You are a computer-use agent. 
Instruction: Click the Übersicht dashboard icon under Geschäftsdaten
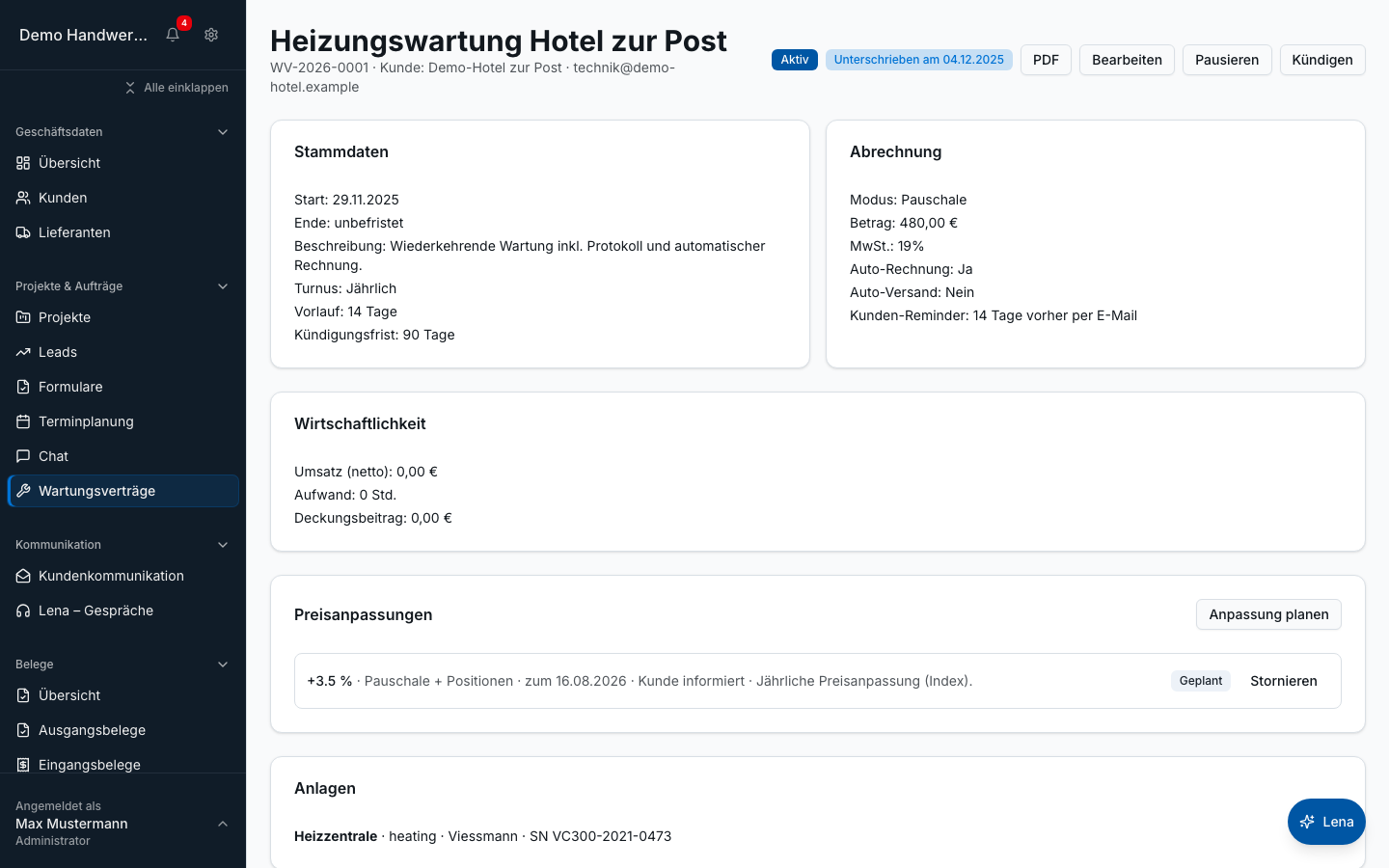pos(23,163)
